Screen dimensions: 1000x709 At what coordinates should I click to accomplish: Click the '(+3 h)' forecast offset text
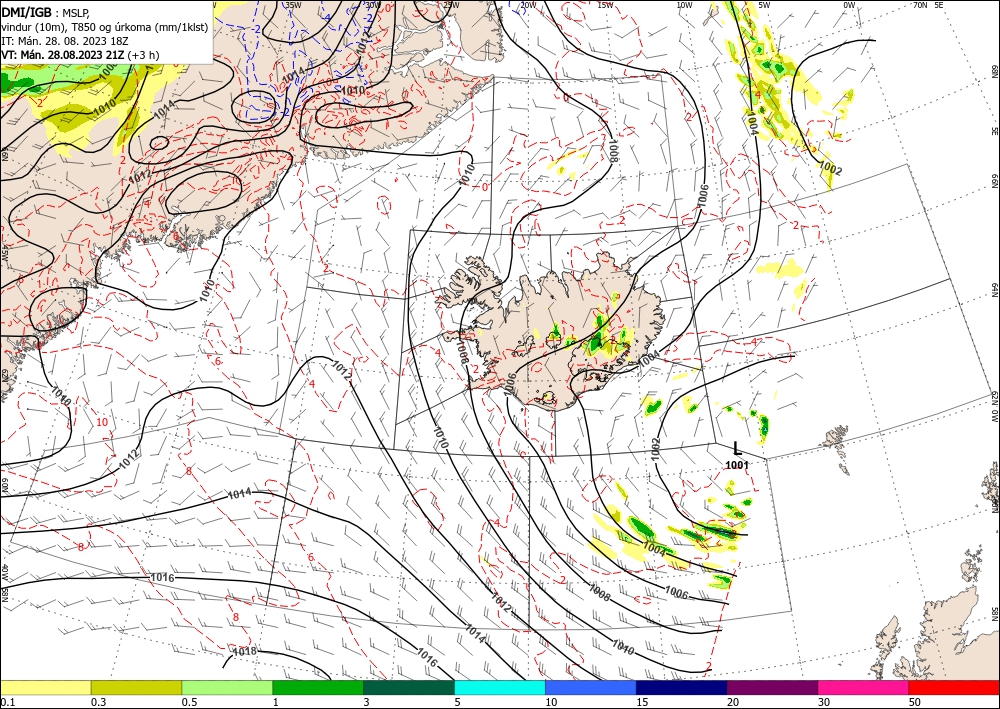point(143,55)
